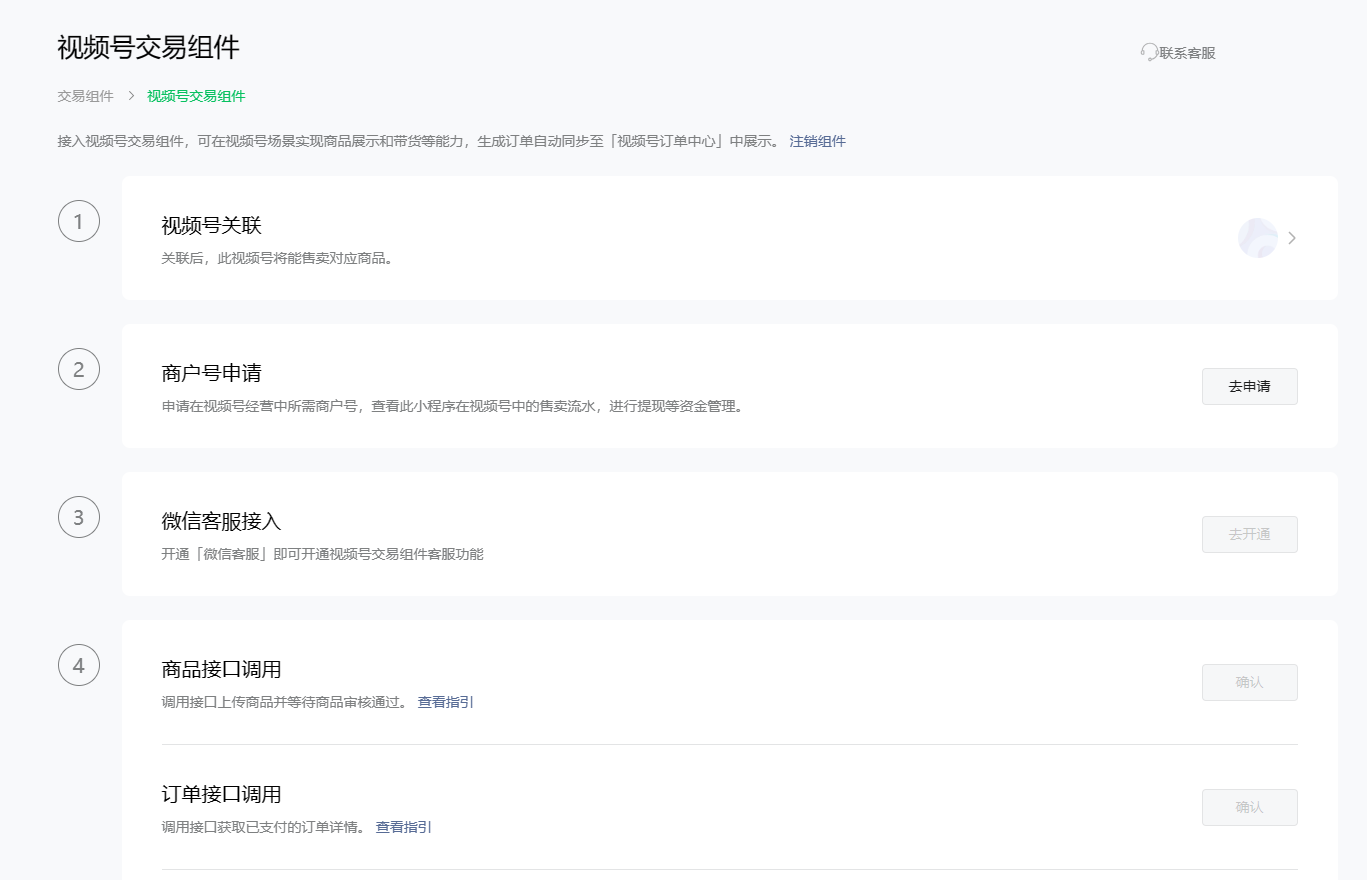Click the 商户号申请 description text
Image resolution: width=1367 pixels, height=880 pixels.
pos(453,406)
